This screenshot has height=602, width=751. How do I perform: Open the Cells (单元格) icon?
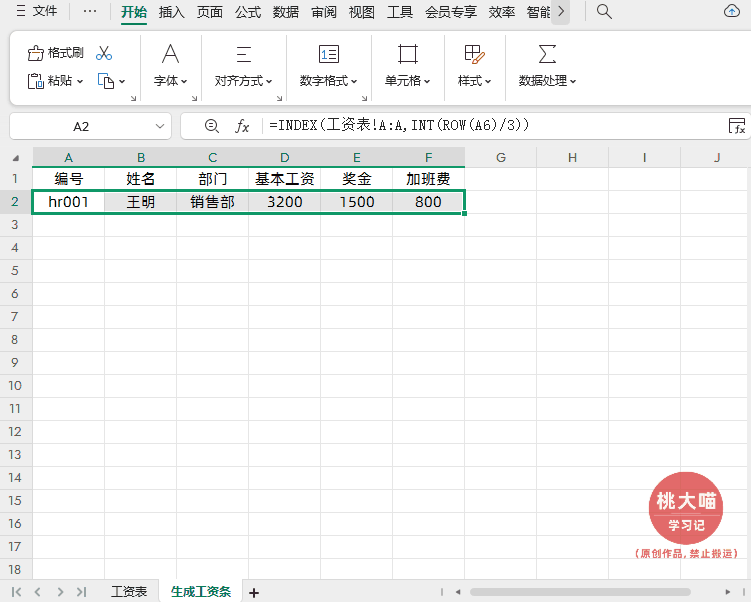click(x=408, y=54)
